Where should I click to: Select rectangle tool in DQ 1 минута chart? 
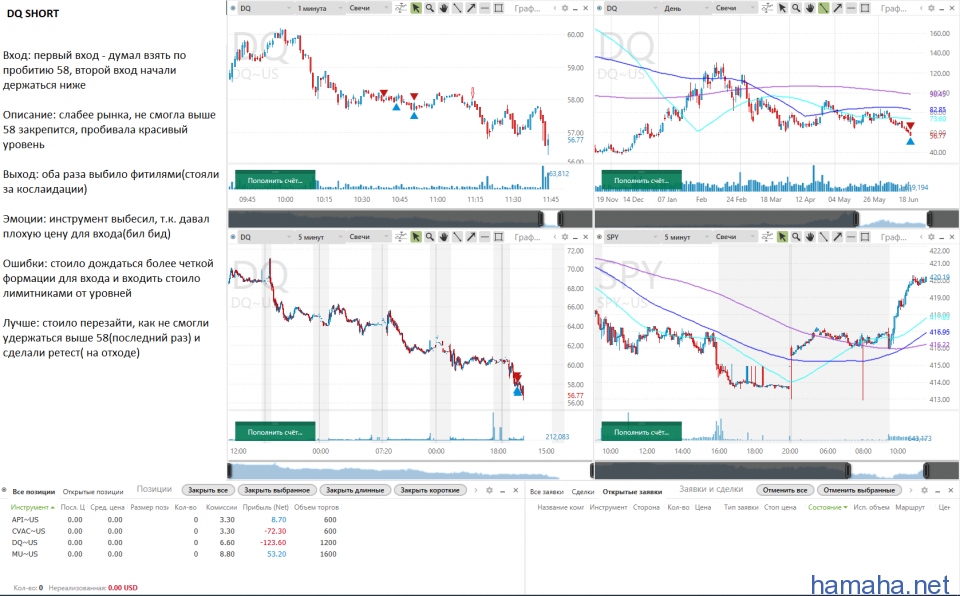click(x=498, y=8)
